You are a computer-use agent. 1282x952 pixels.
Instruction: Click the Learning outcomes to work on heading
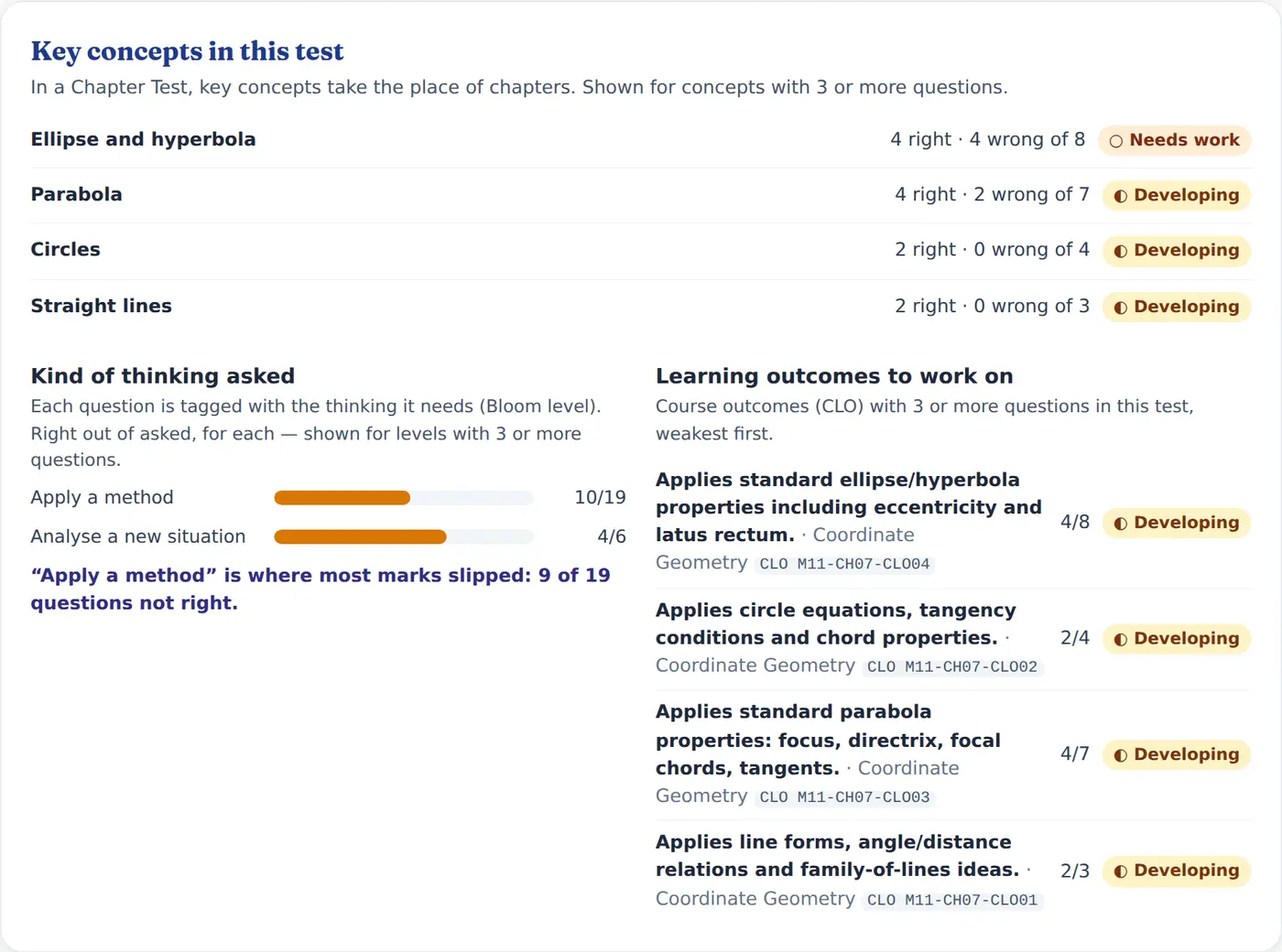point(835,376)
